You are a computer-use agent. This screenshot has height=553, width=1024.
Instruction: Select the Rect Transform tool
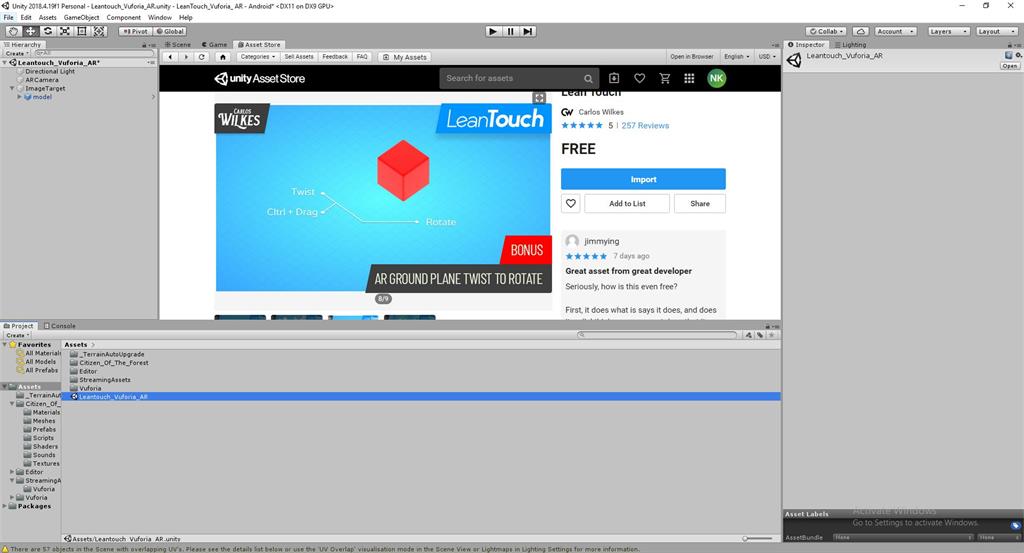(82, 31)
